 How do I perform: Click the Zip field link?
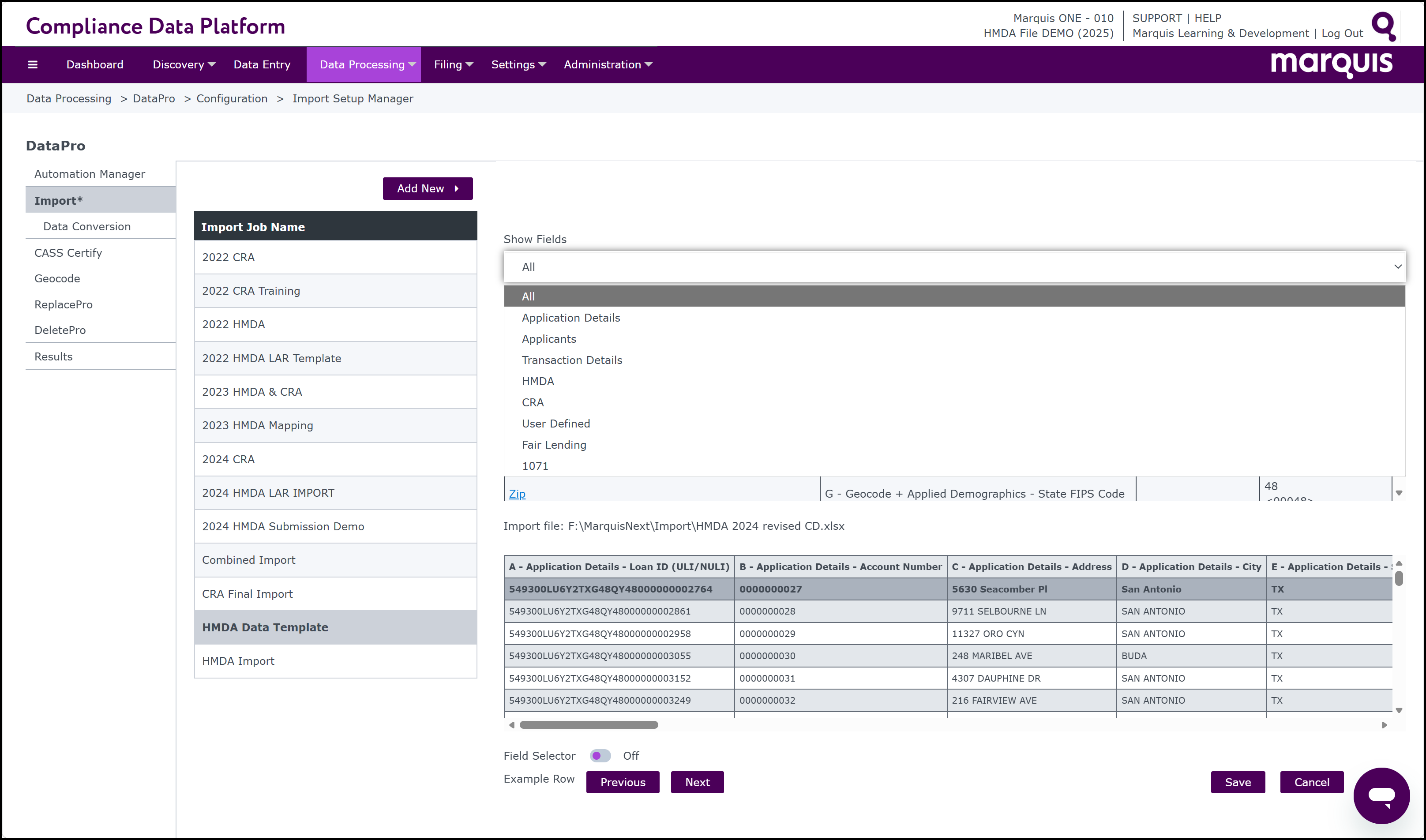coord(517,494)
